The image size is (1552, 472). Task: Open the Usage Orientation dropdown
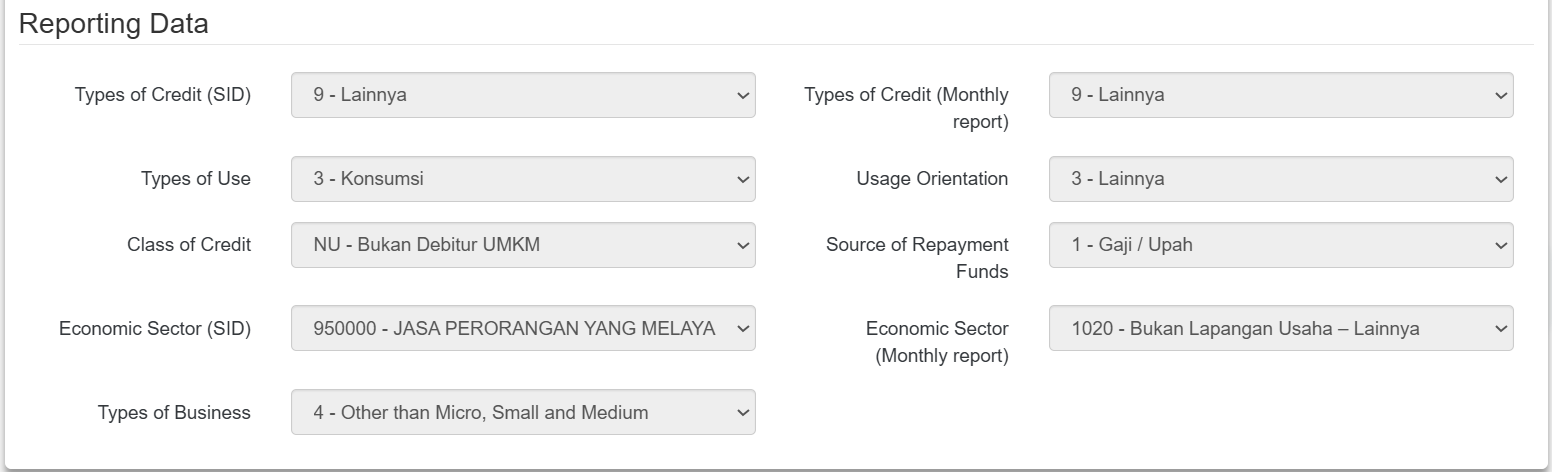(1280, 179)
